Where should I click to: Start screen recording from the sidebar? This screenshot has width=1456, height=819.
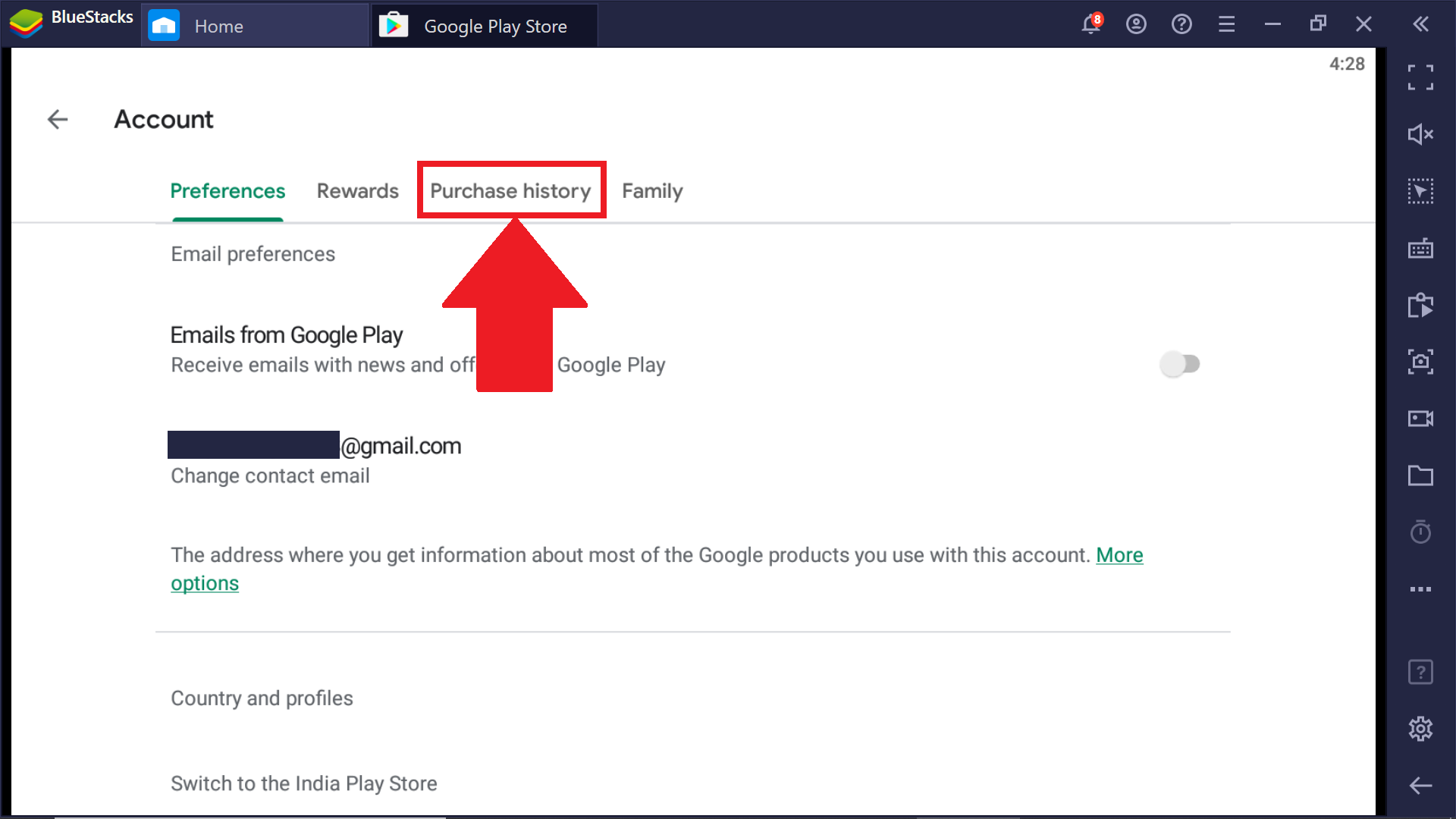(x=1420, y=419)
